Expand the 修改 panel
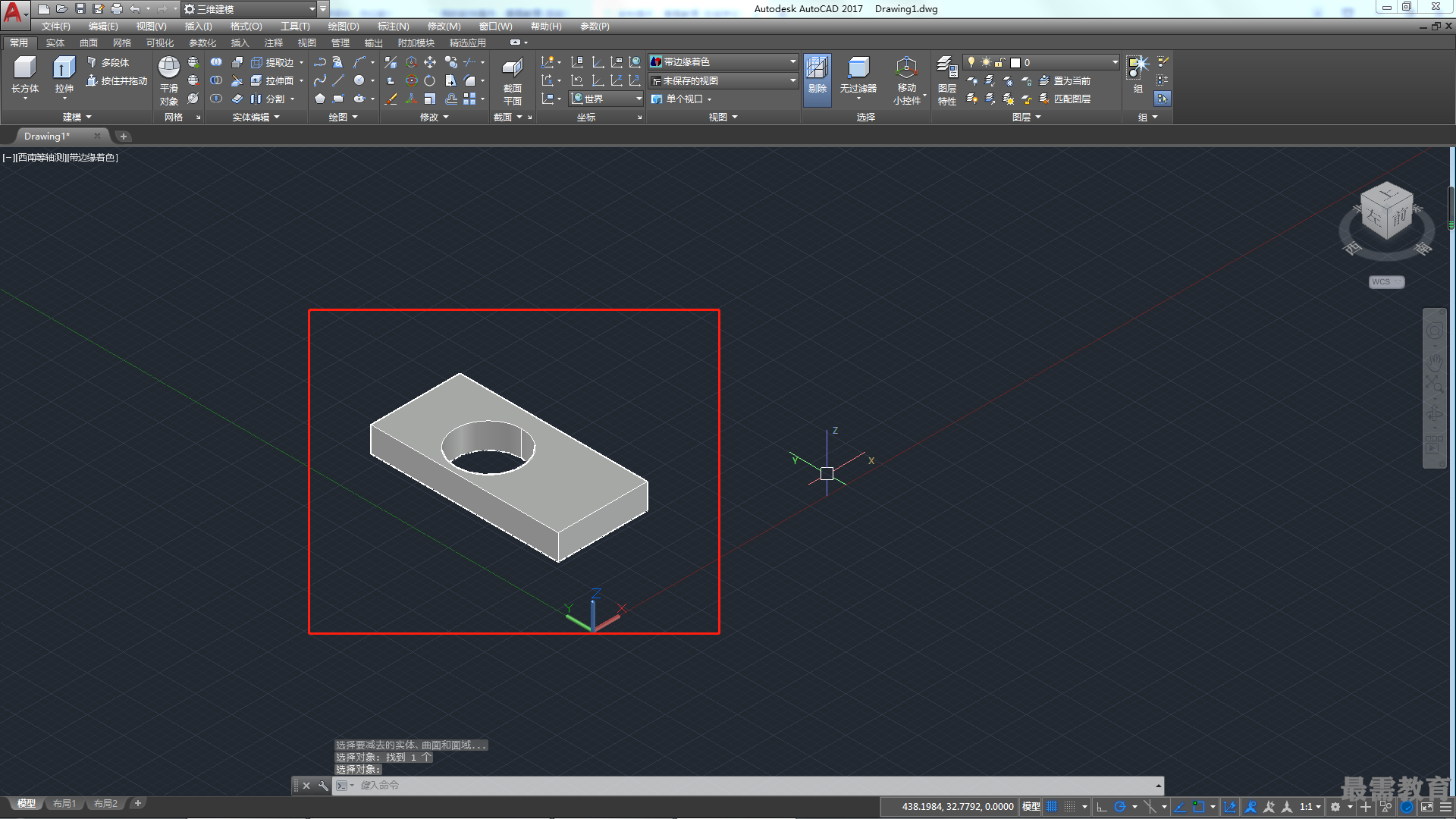The height and width of the screenshot is (819, 1456). [435, 117]
